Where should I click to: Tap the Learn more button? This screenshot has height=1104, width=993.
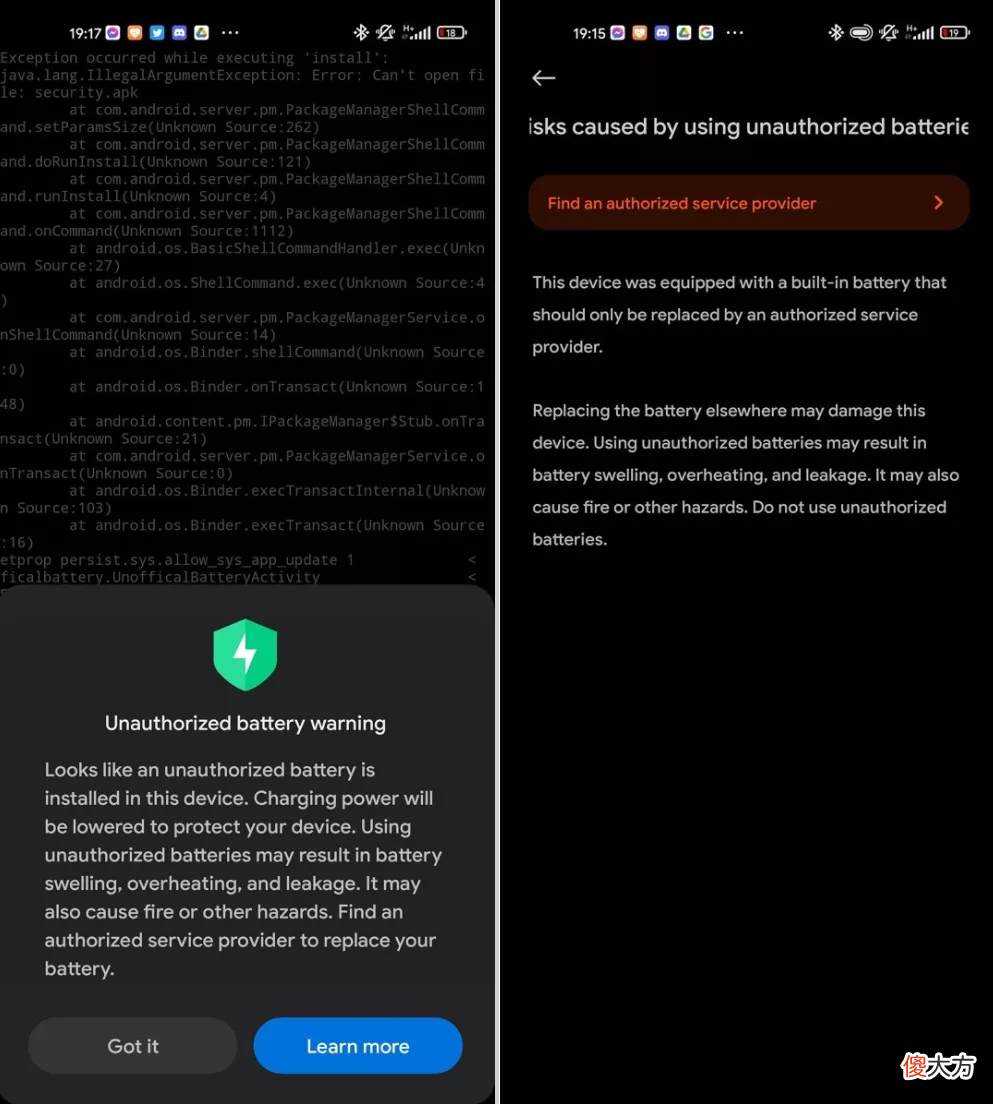click(x=358, y=1046)
